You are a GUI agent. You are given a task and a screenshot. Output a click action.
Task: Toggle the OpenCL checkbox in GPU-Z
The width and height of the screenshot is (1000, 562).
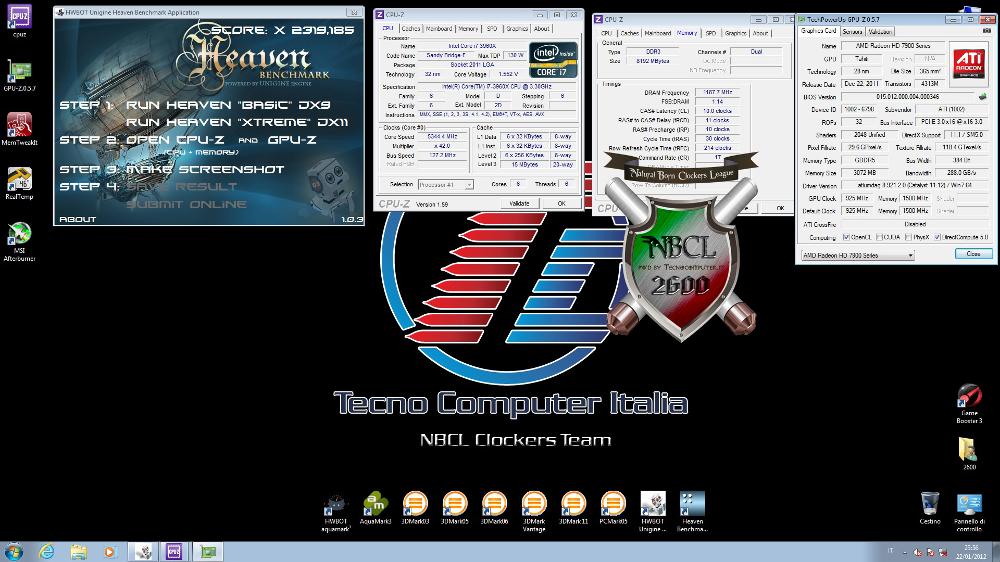tap(846, 237)
